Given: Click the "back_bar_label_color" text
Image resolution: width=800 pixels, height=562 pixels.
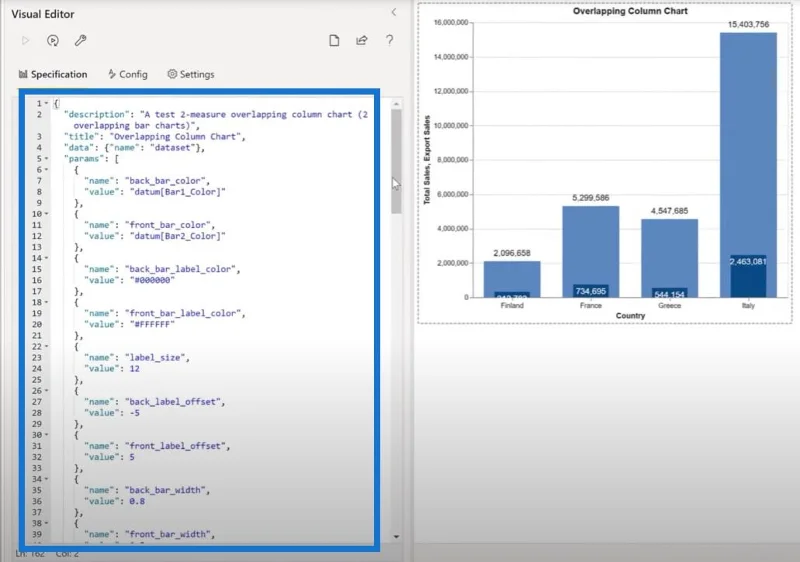Looking at the screenshot, I should coord(180,269).
